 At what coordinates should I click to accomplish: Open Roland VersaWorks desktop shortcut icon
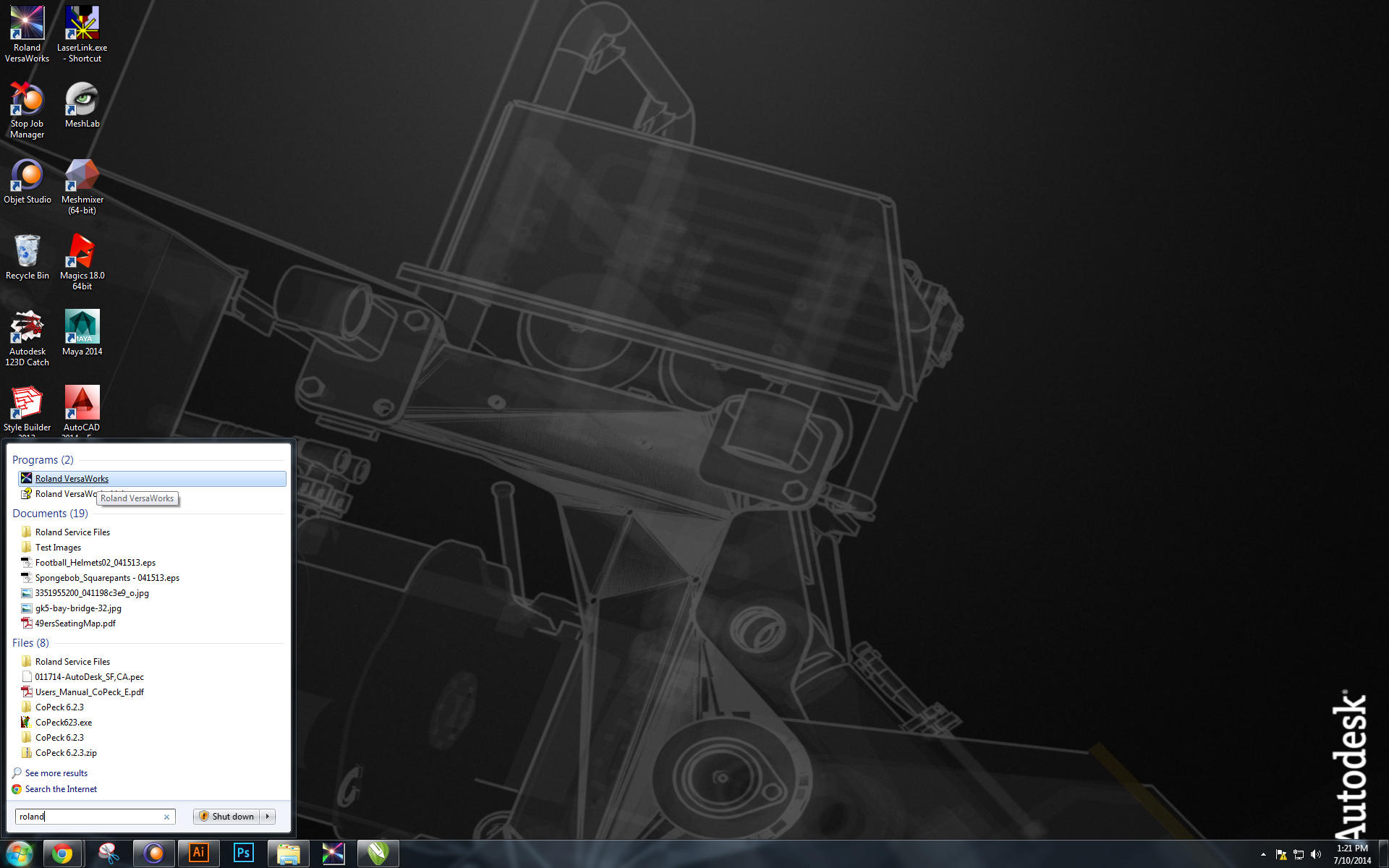pos(27,34)
